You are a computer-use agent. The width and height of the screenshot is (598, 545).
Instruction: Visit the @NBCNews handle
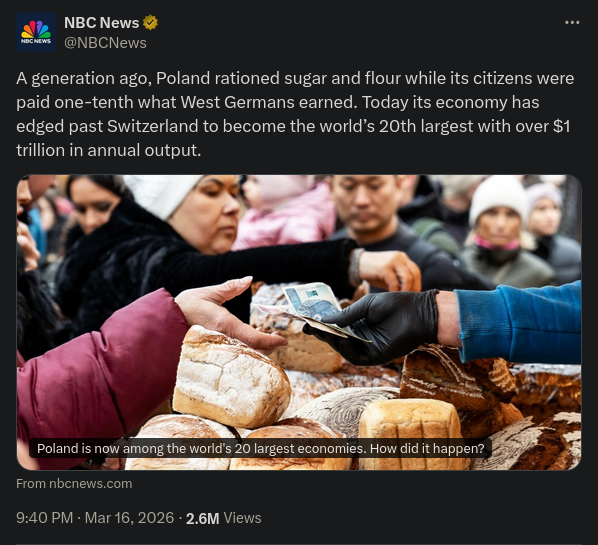pos(105,43)
